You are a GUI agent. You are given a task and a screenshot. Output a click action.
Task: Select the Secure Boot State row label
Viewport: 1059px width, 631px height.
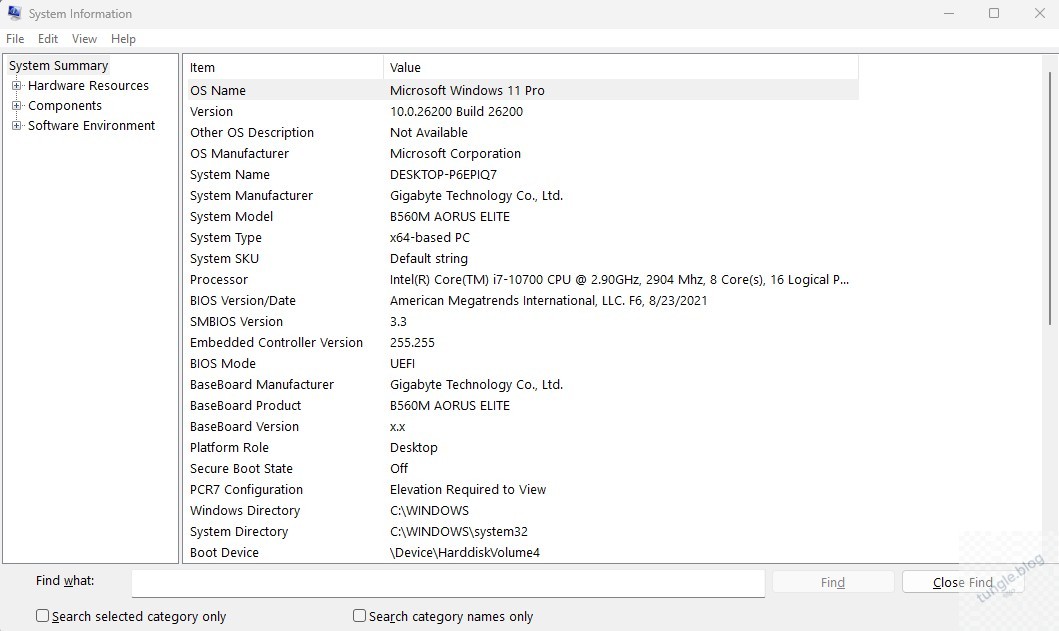(241, 468)
